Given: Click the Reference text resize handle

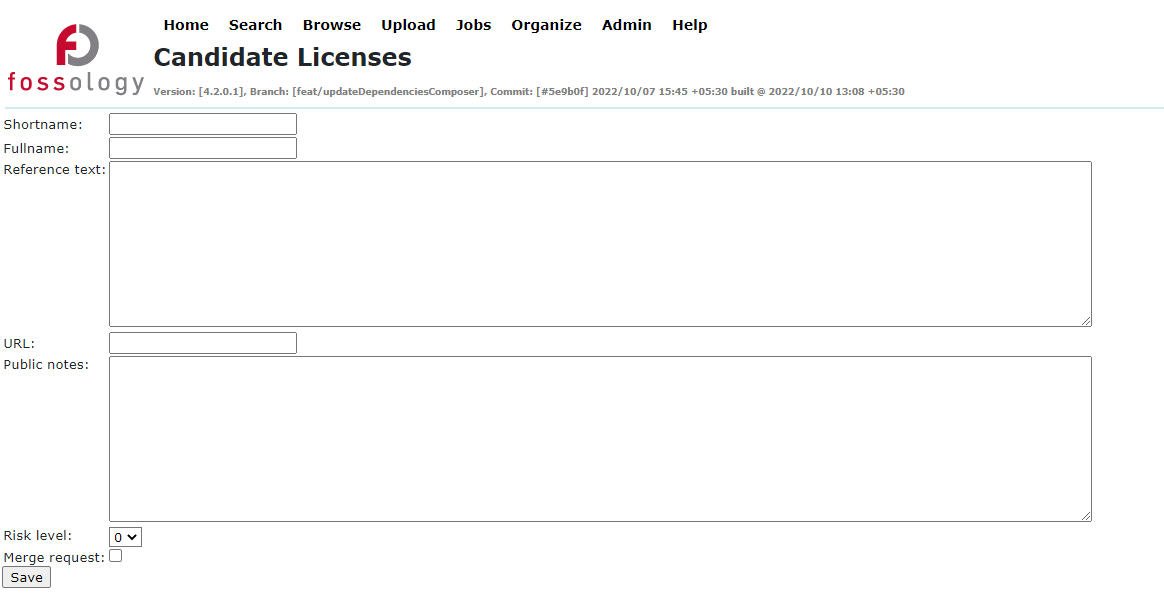Looking at the screenshot, I should tap(1086, 321).
